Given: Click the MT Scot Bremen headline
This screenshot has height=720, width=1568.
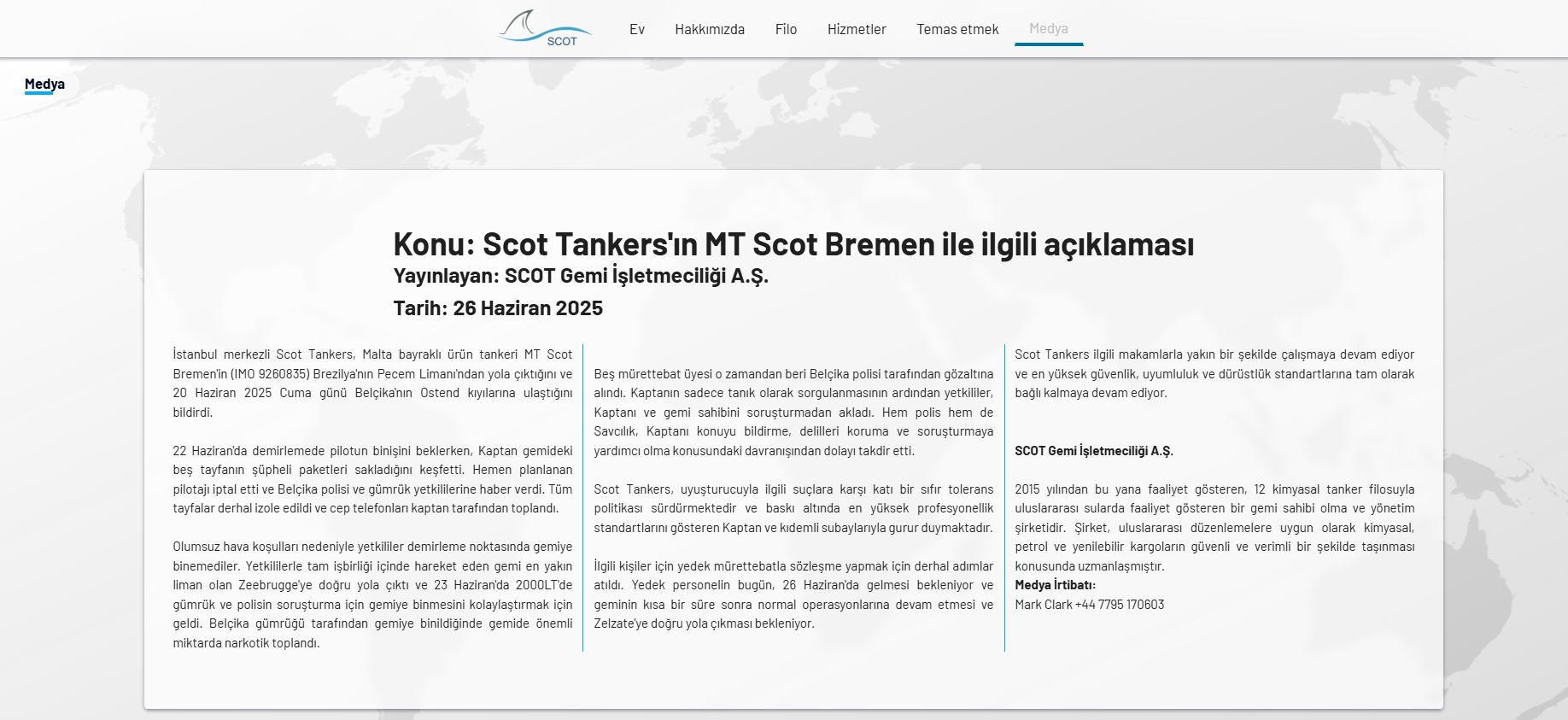Looking at the screenshot, I should click(793, 244).
